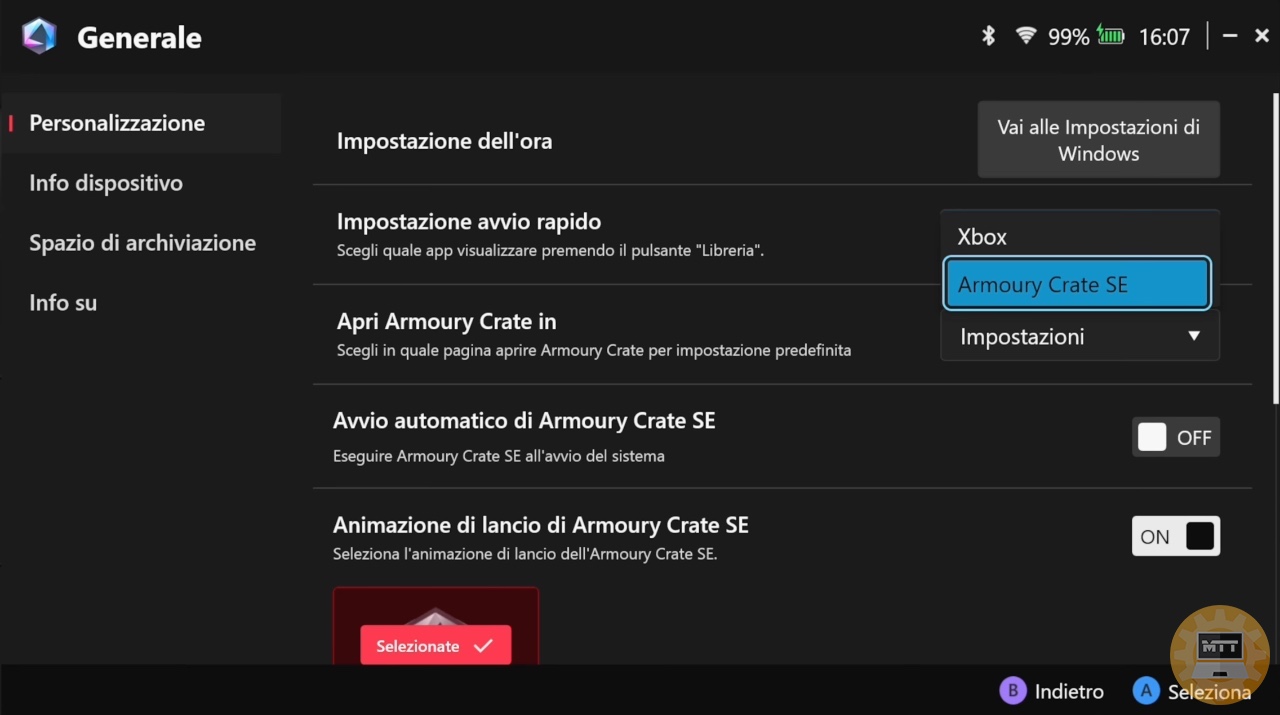Go to the Personalizzazione section
Viewport: 1280px width, 715px height.
(x=117, y=123)
